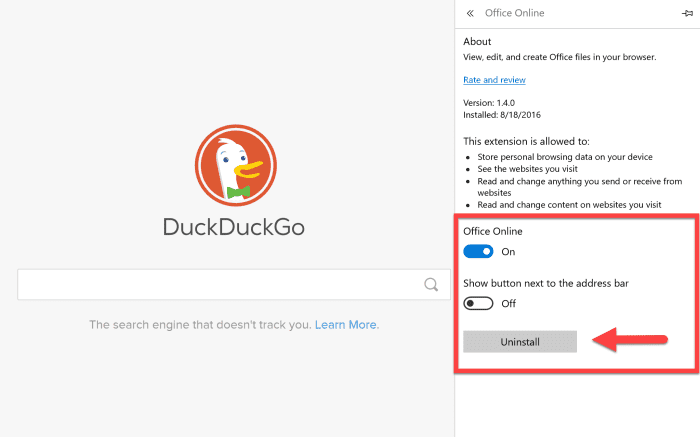The width and height of the screenshot is (700, 437).
Task: Turn off the Office Online toggle
Action: click(478, 252)
